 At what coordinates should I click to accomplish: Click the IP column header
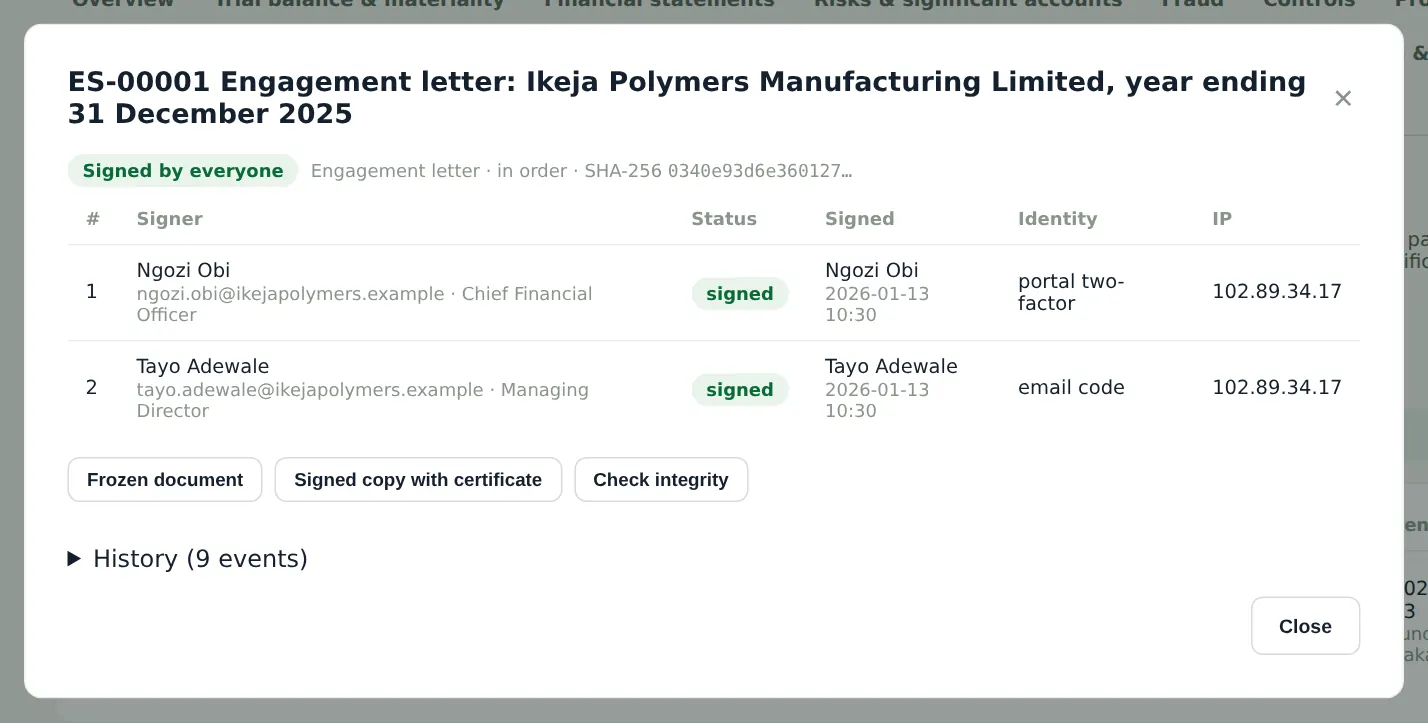[x=1222, y=219]
